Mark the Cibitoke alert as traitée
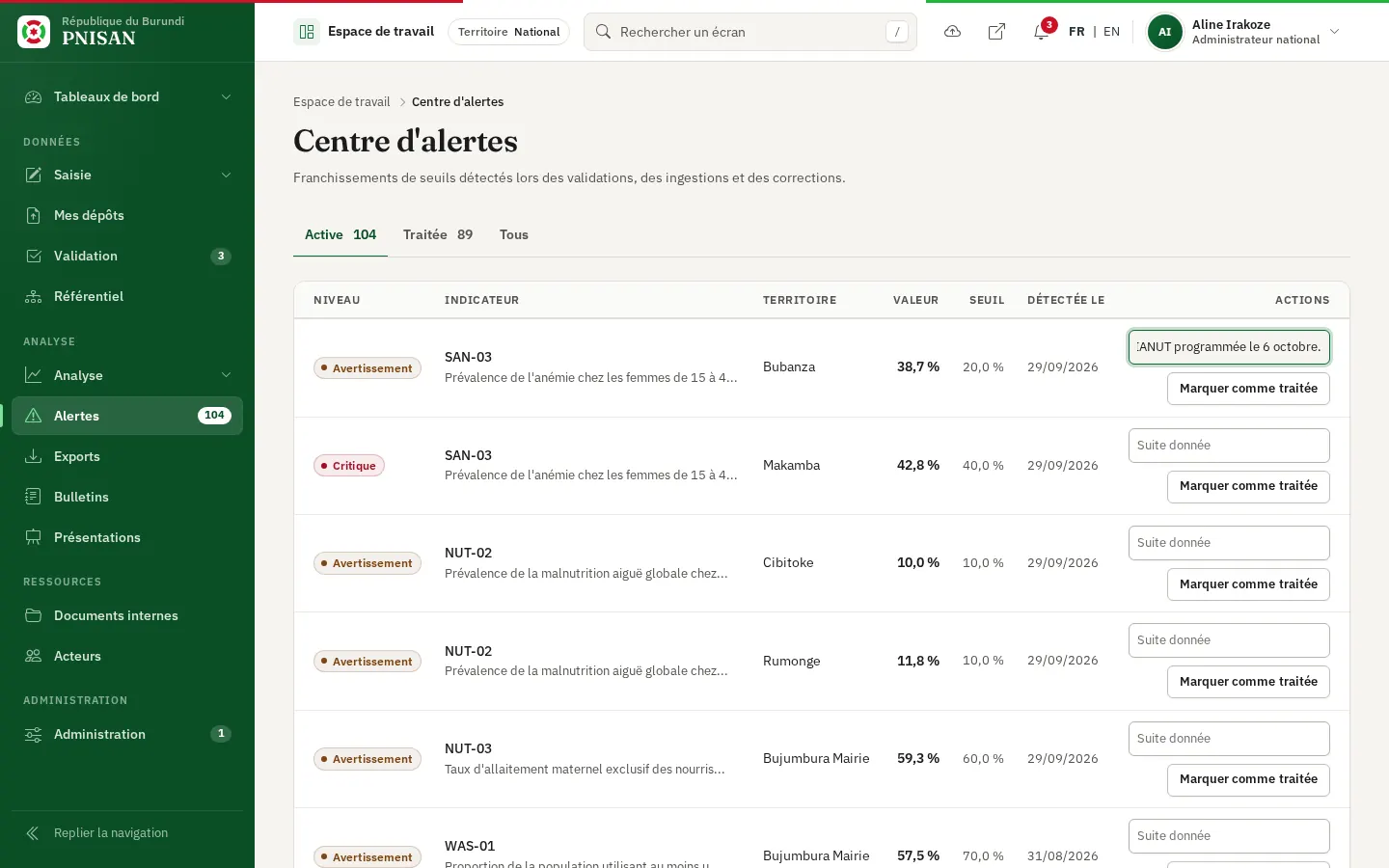The height and width of the screenshot is (868, 1389). click(1248, 584)
